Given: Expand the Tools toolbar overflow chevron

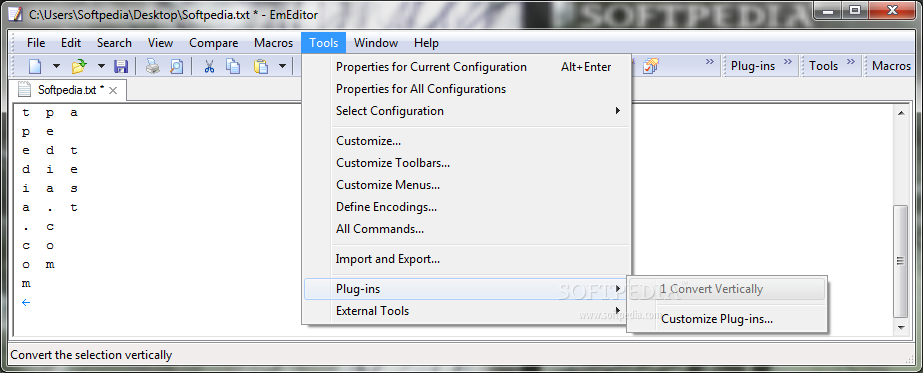Looking at the screenshot, I should pyautogui.click(x=851, y=62).
